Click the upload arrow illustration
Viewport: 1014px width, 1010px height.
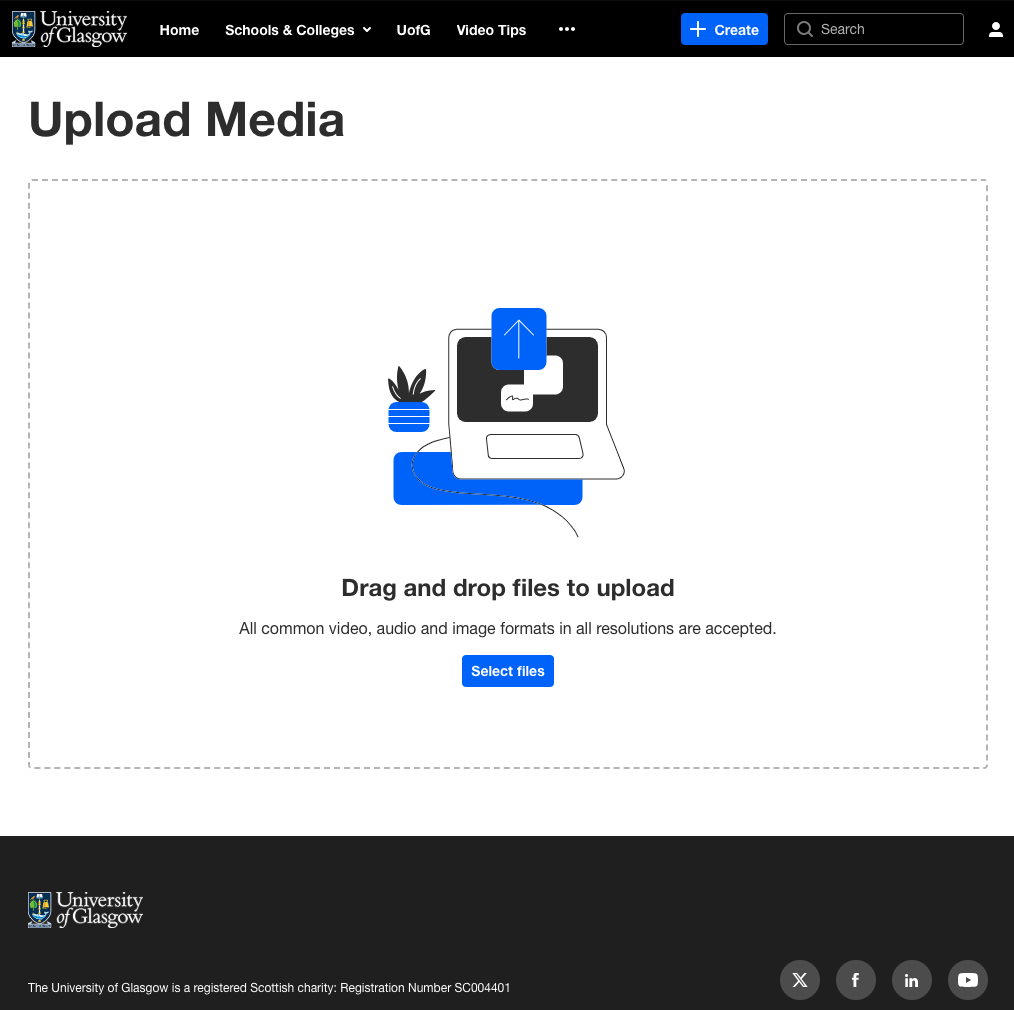point(518,338)
